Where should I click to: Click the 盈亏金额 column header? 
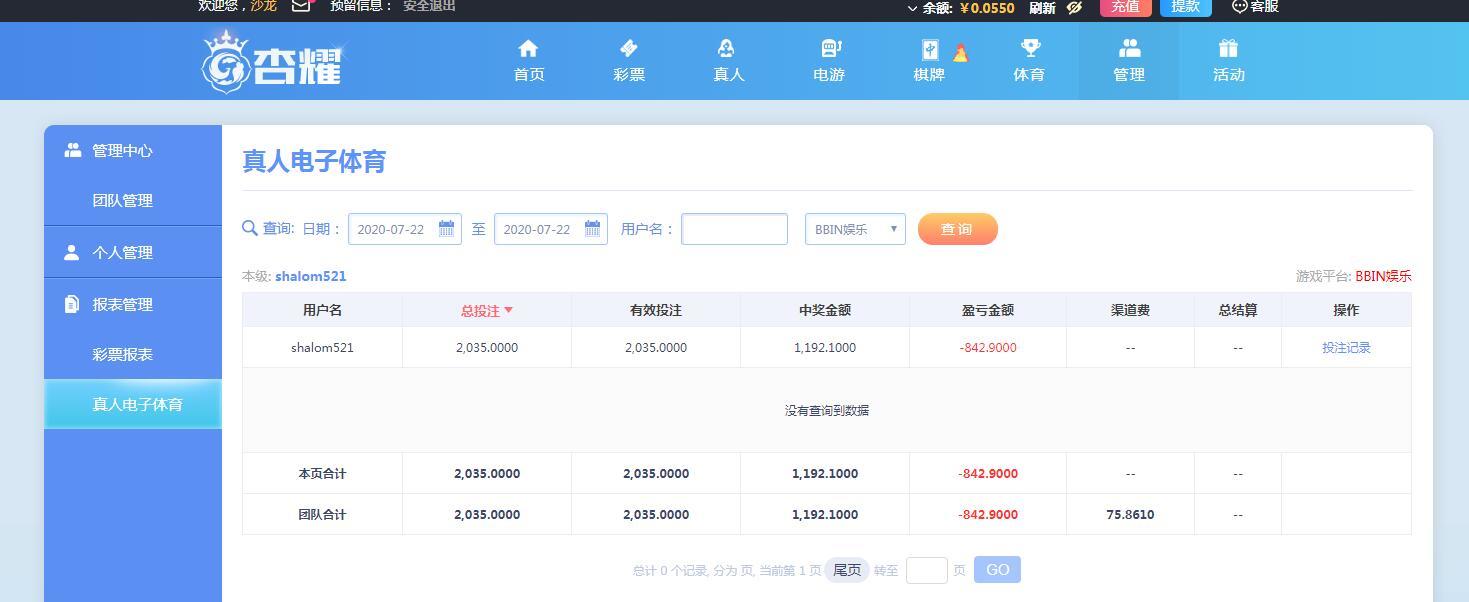(988, 310)
